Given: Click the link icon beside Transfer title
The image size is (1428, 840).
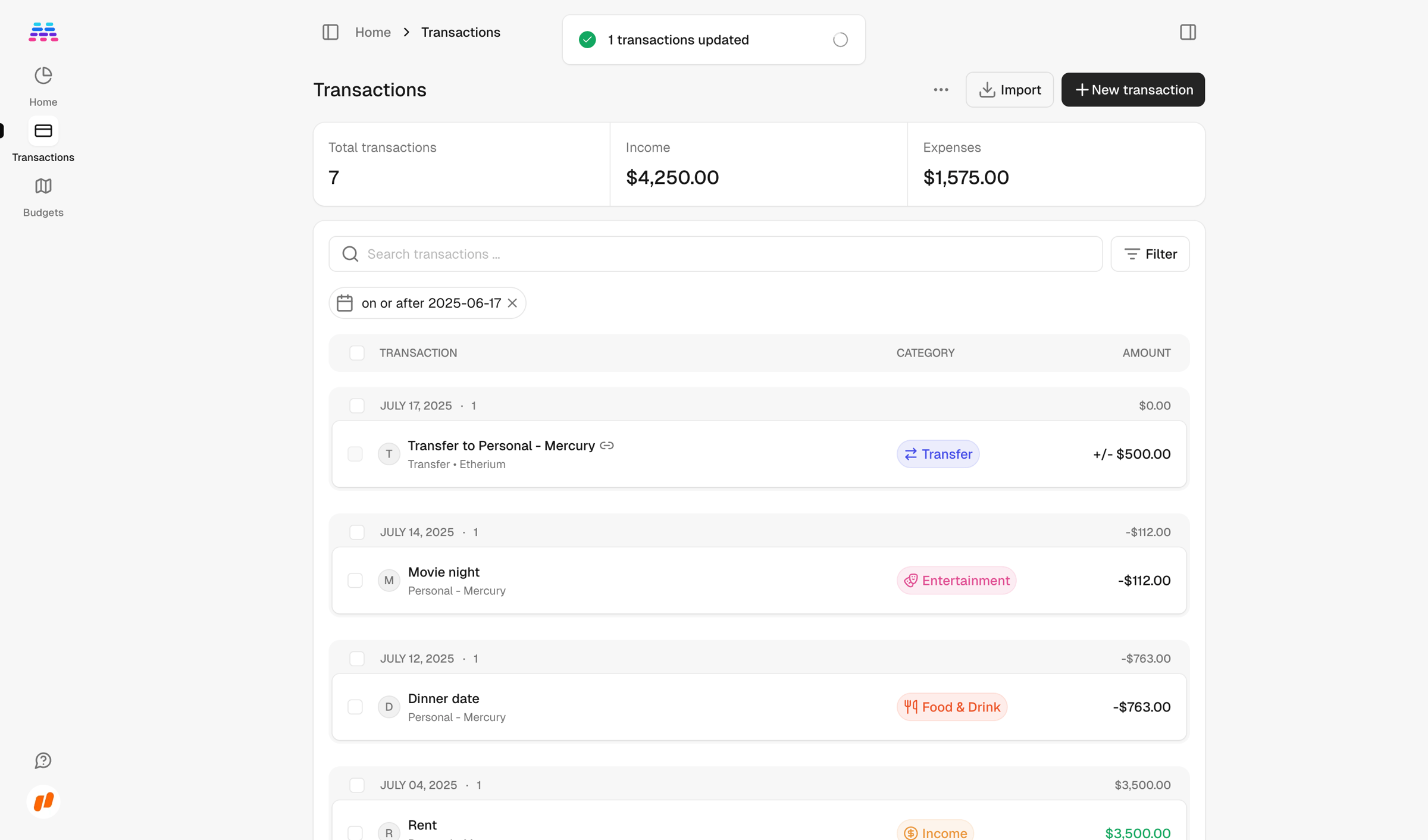Looking at the screenshot, I should click(x=607, y=446).
